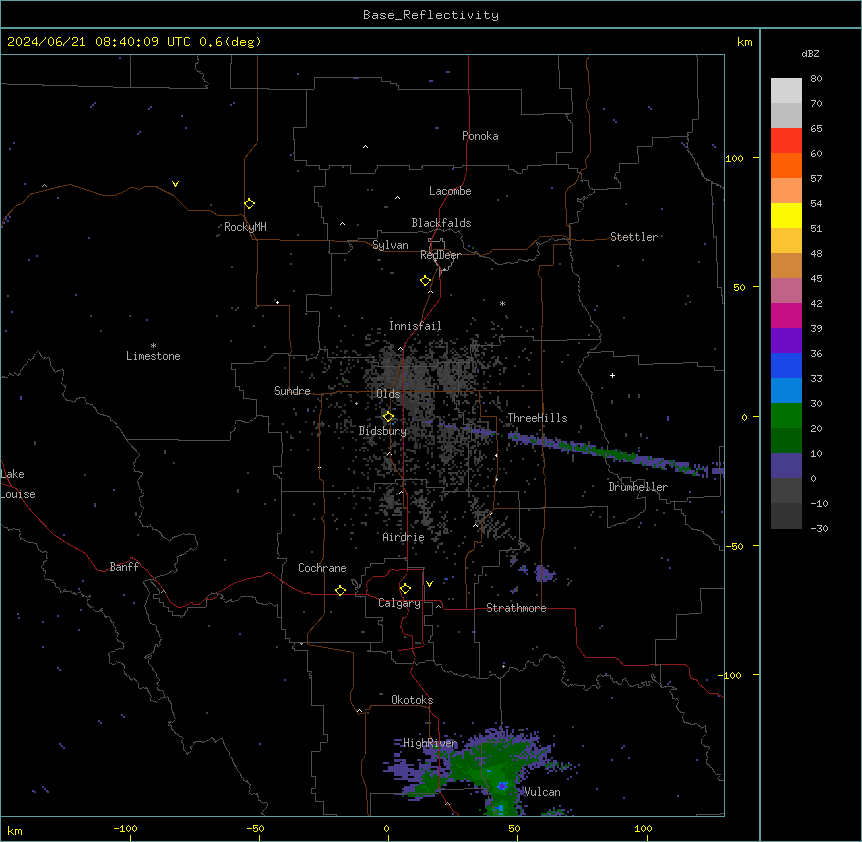The height and width of the screenshot is (842, 862).
Task: Select the white plus marker north of Drumheller
Action: [612, 375]
